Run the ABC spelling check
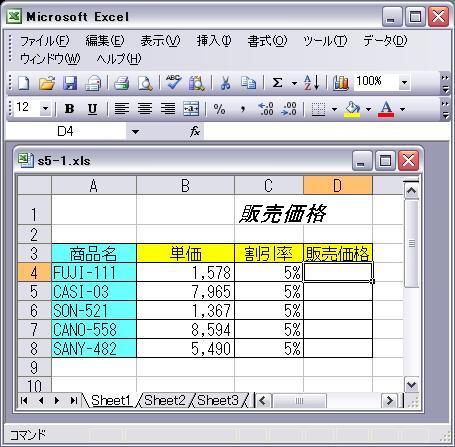The image size is (455, 447). [173, 83]
